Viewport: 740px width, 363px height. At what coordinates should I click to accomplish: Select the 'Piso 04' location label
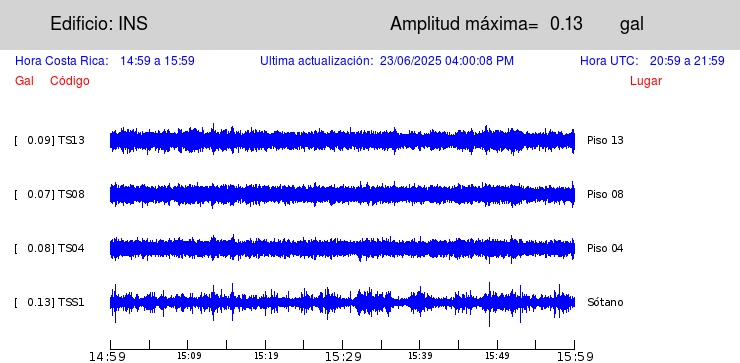pos(605,248)
